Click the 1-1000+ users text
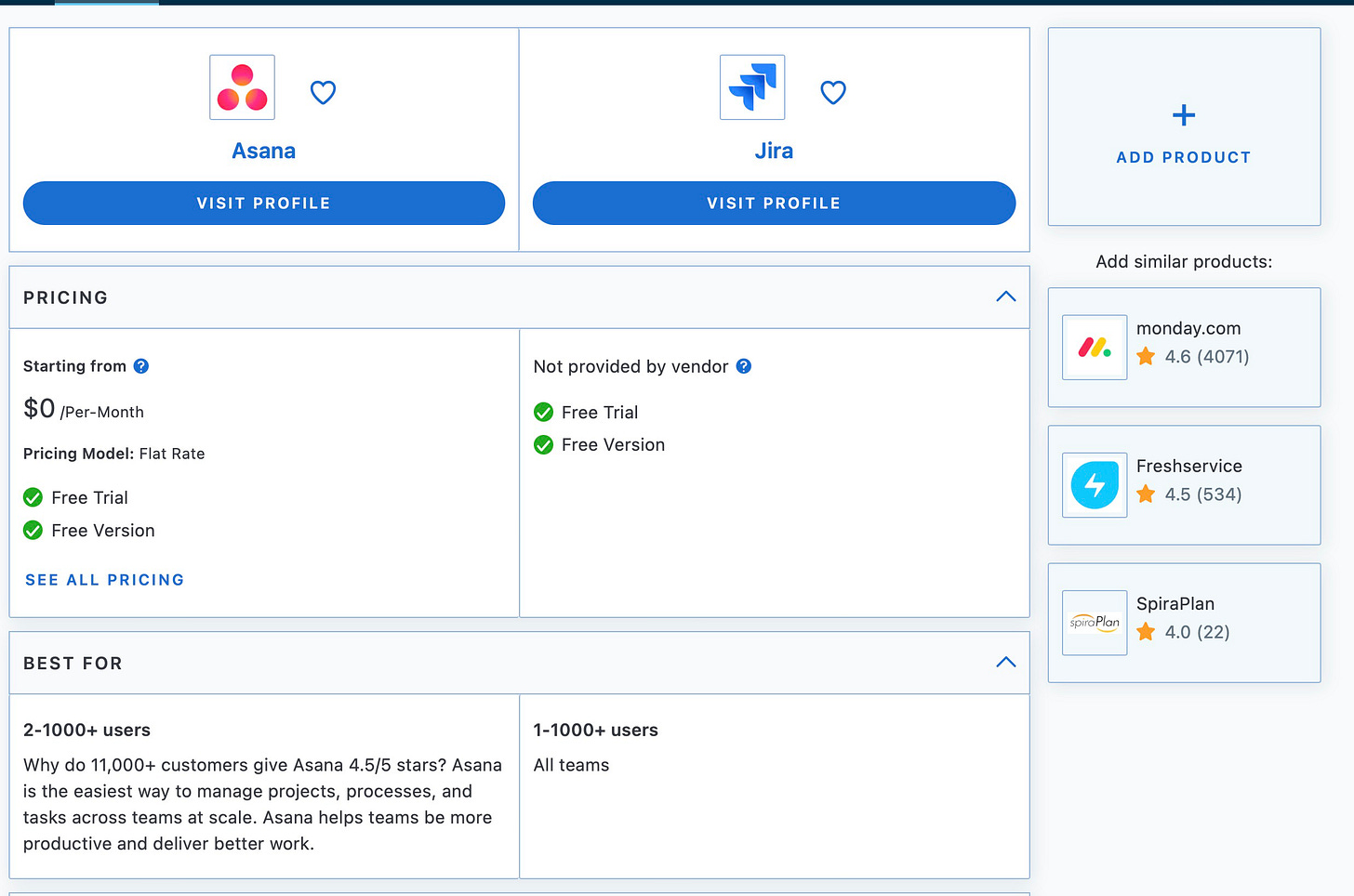 click(596, 730)
